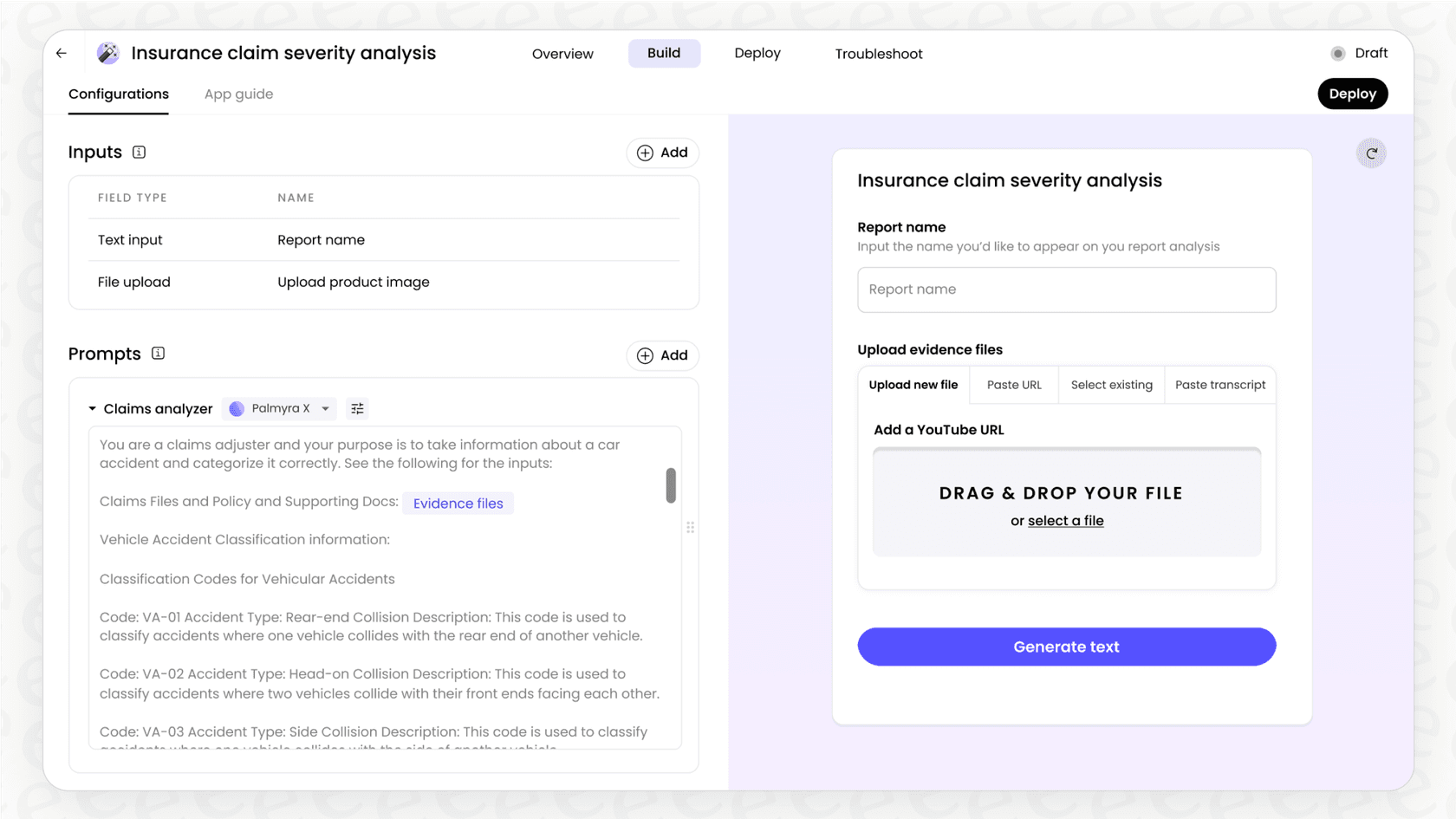Click the Add icon next to Inputs
Screen dimensions: 1456x819
644,153
